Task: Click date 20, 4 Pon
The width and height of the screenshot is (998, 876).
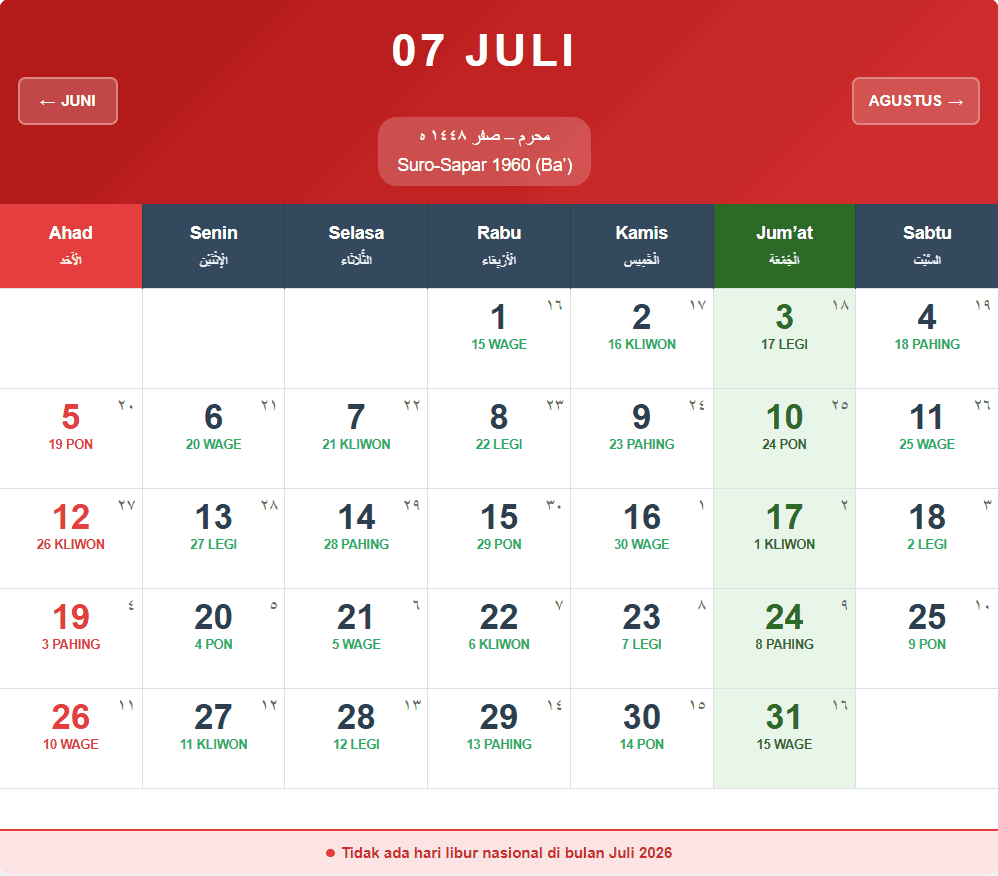Action: (x=213, y=639)
